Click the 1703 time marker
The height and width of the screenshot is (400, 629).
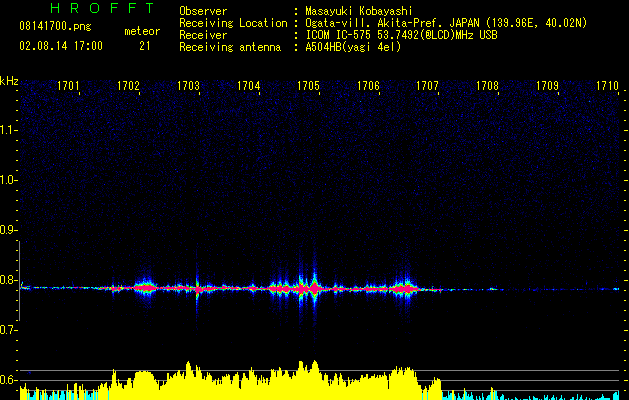[x=188, y=86]
